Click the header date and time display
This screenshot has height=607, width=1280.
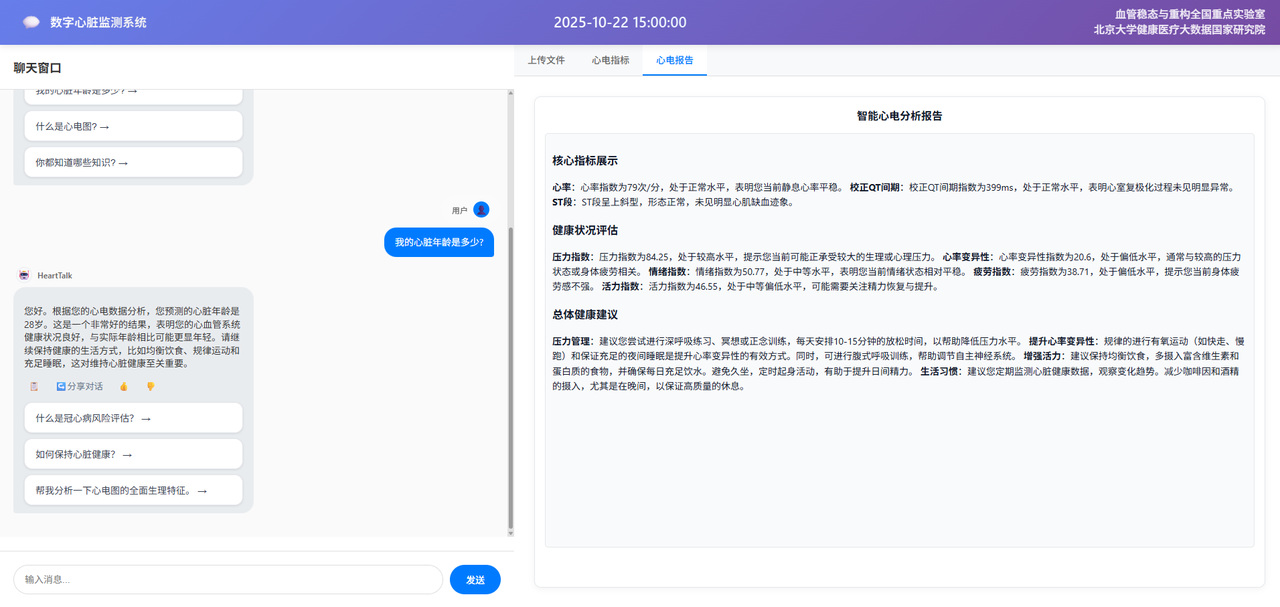point(620,22)
